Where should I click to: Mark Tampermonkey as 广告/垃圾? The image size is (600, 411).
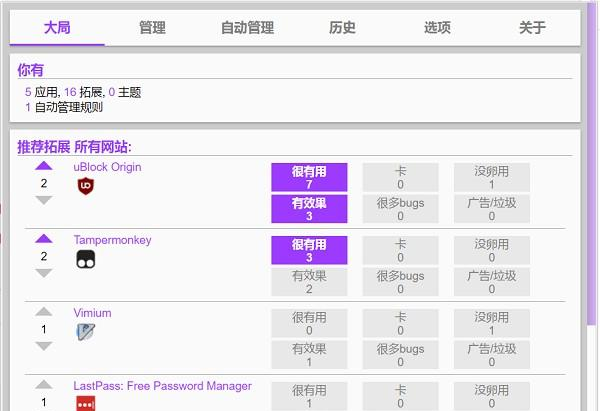pos(492,282)
